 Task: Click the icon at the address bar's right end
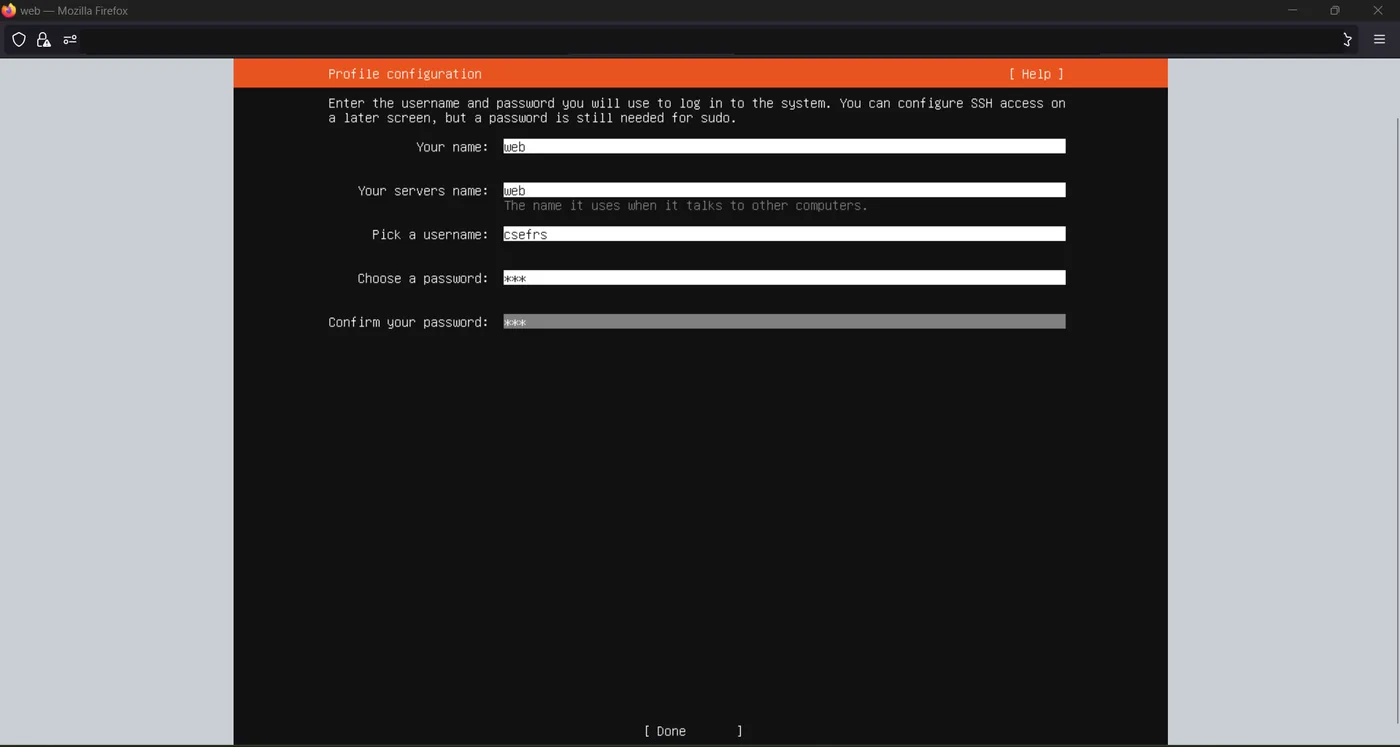coord(1347,40)
